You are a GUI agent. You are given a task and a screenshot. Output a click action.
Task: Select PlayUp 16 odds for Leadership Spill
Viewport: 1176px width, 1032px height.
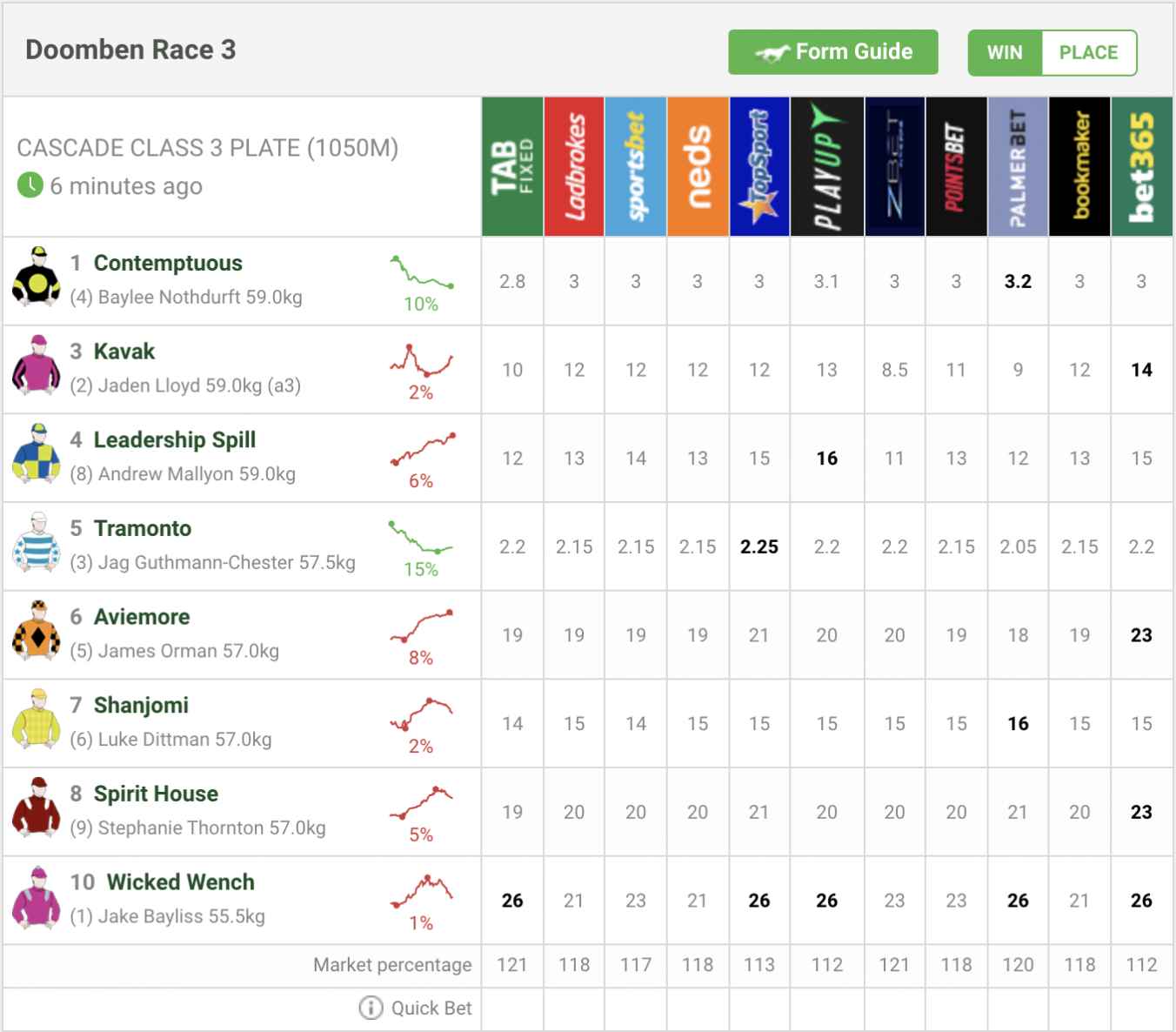(826, 458)
